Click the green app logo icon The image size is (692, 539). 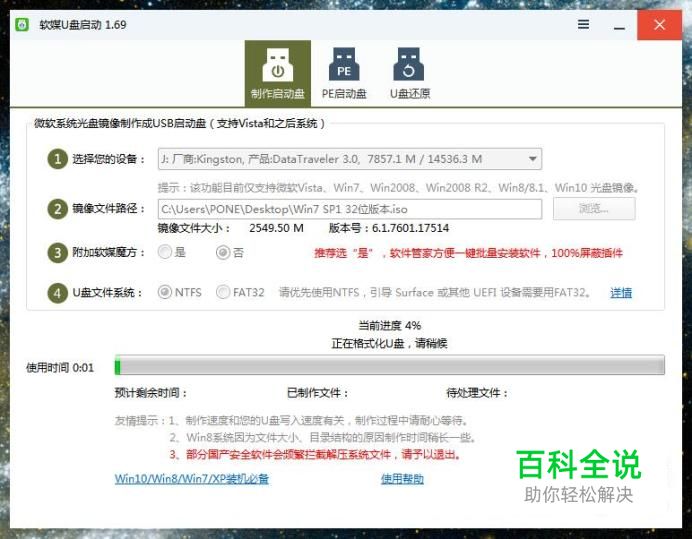pos(22,25)
